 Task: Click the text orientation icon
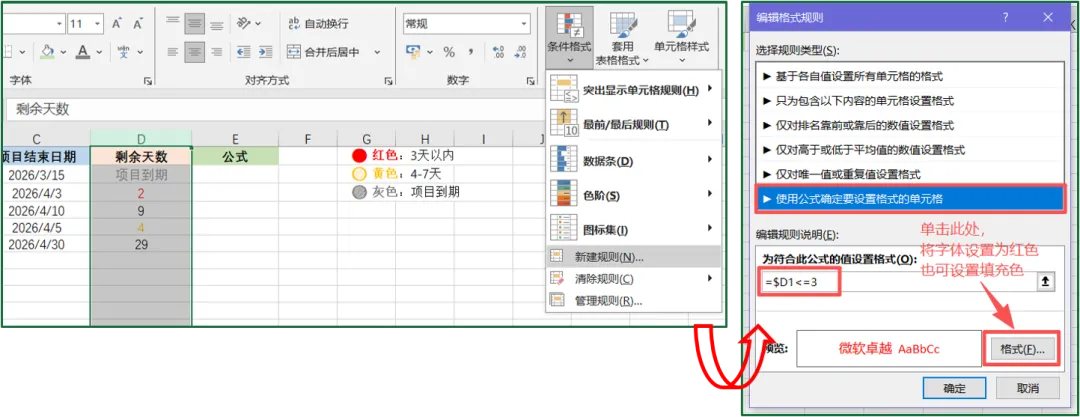click(243, 23)
